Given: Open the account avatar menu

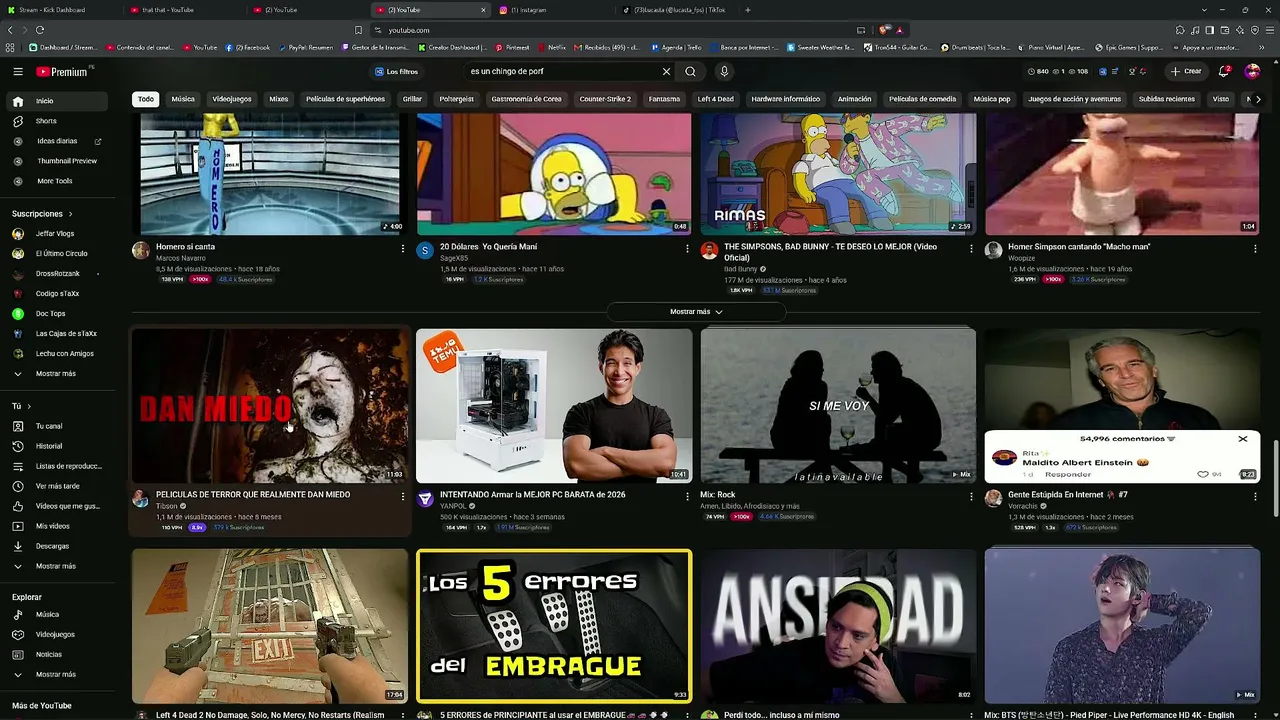Looking at the screenshot, I should (1252, 72).
